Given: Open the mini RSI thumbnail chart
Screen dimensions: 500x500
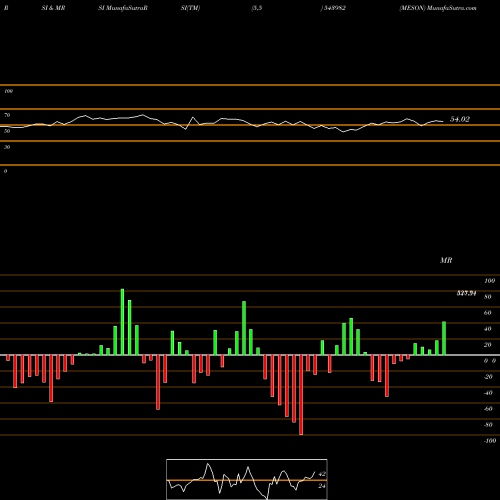Looking at the screenshot, I should (247, 479).
